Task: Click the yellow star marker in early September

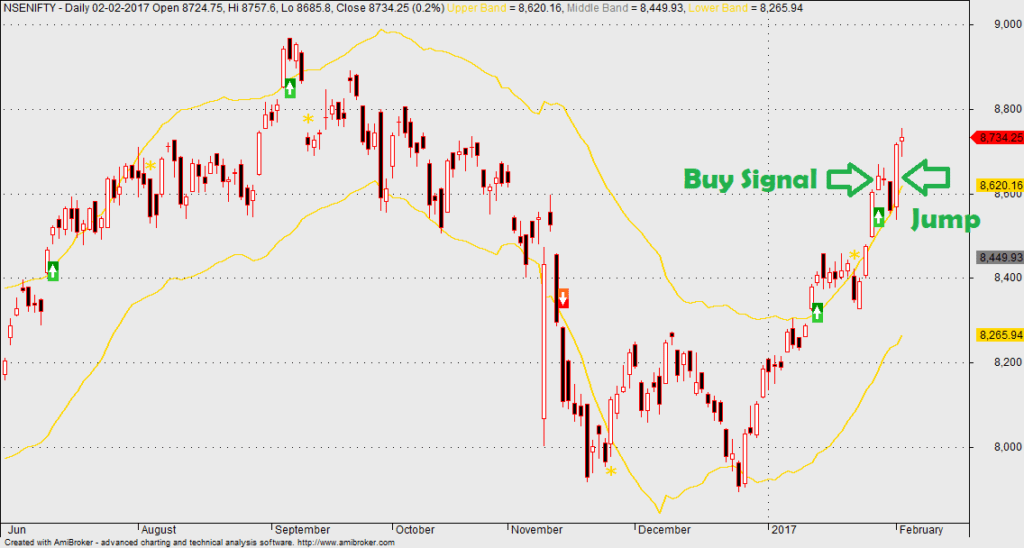Action: coord(308,119)
